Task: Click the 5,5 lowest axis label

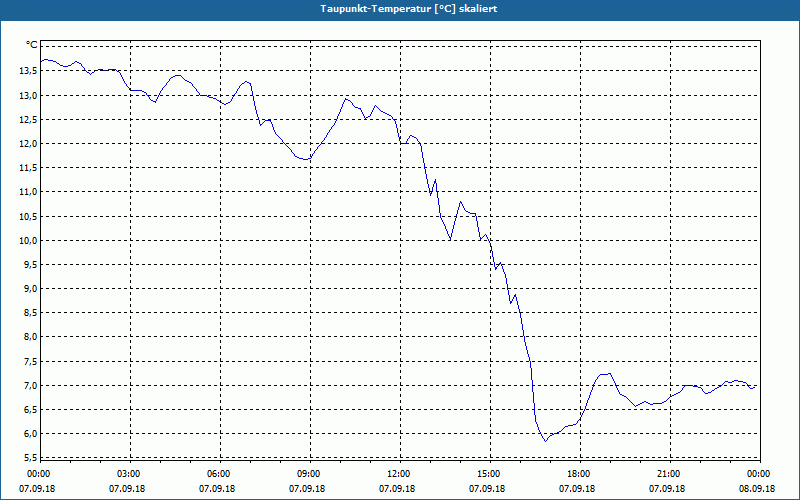Action: click(30, 457)
